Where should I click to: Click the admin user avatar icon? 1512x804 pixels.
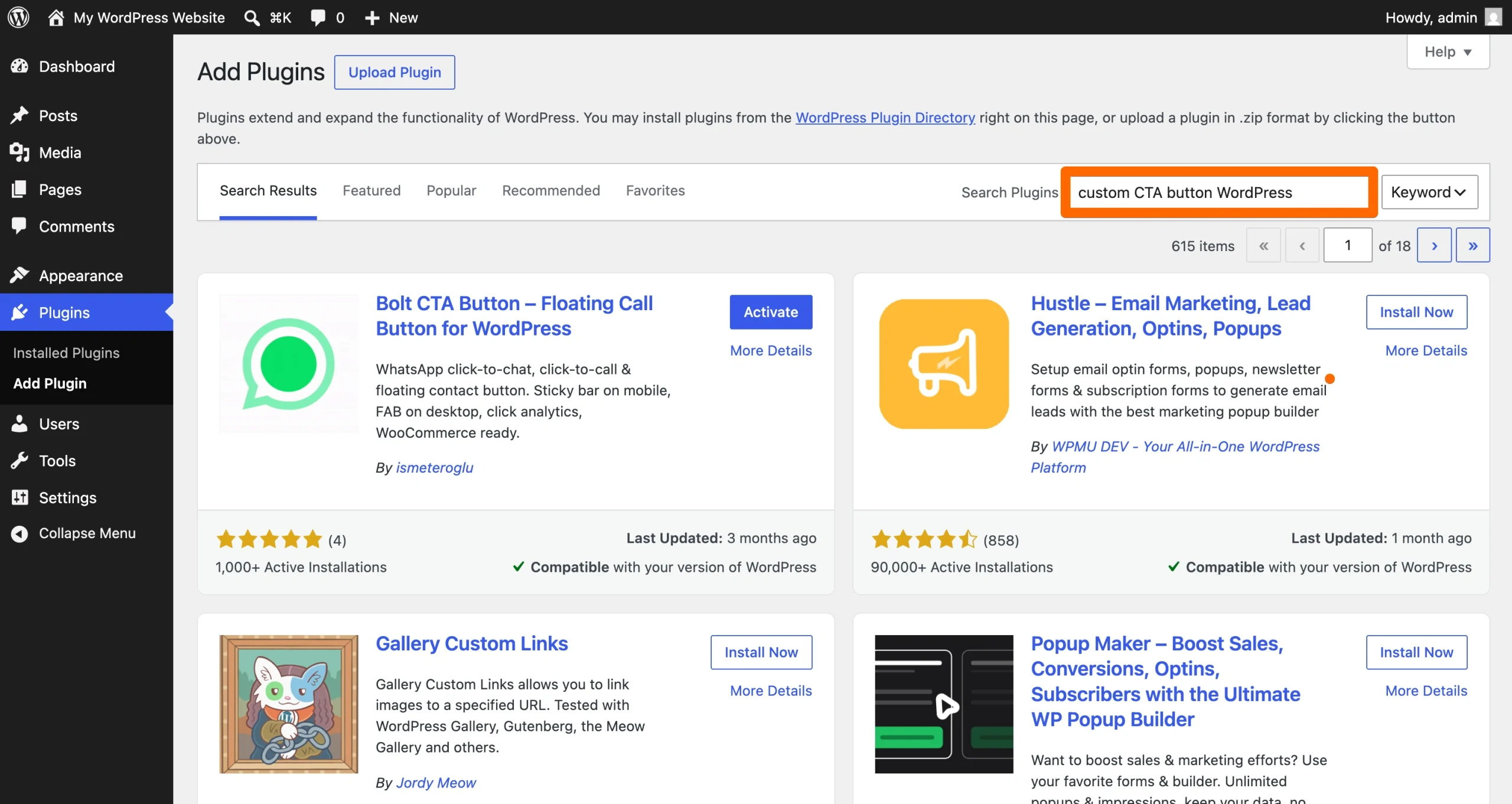coord(1494,17)
